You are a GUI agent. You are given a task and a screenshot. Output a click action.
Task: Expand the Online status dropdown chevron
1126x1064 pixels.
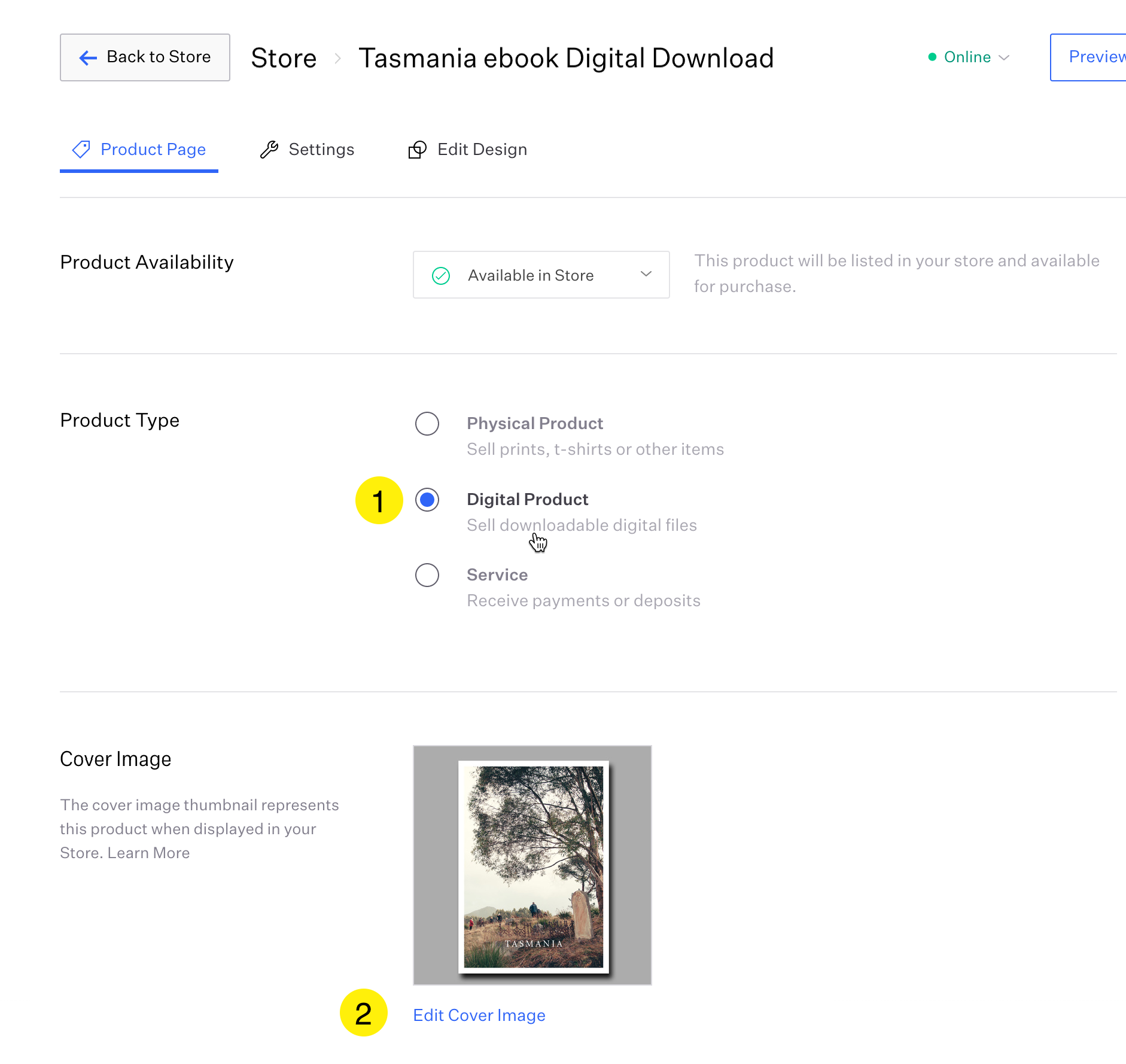(1005, 57)
